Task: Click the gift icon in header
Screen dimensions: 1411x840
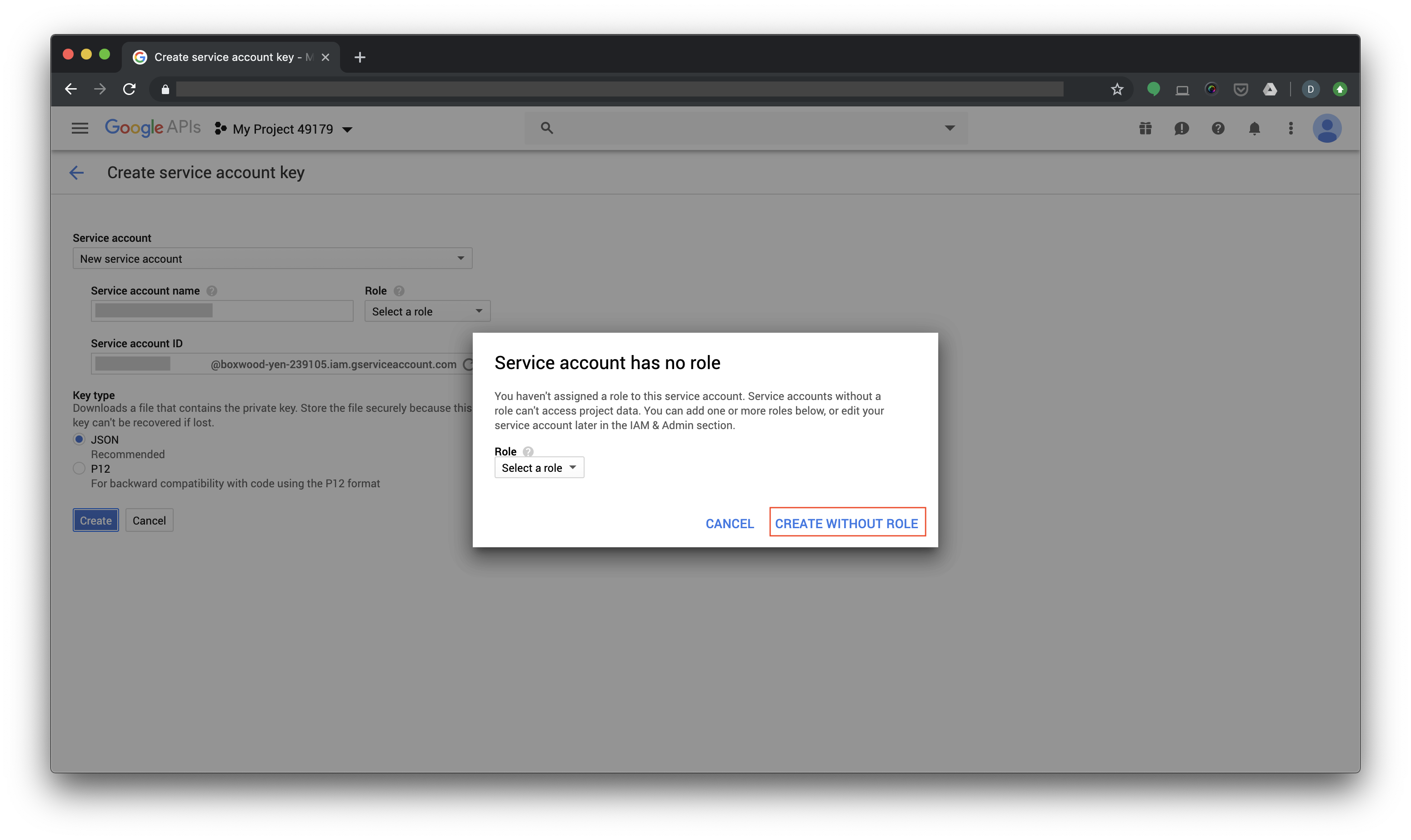Action: click(x=1145, y=129)
